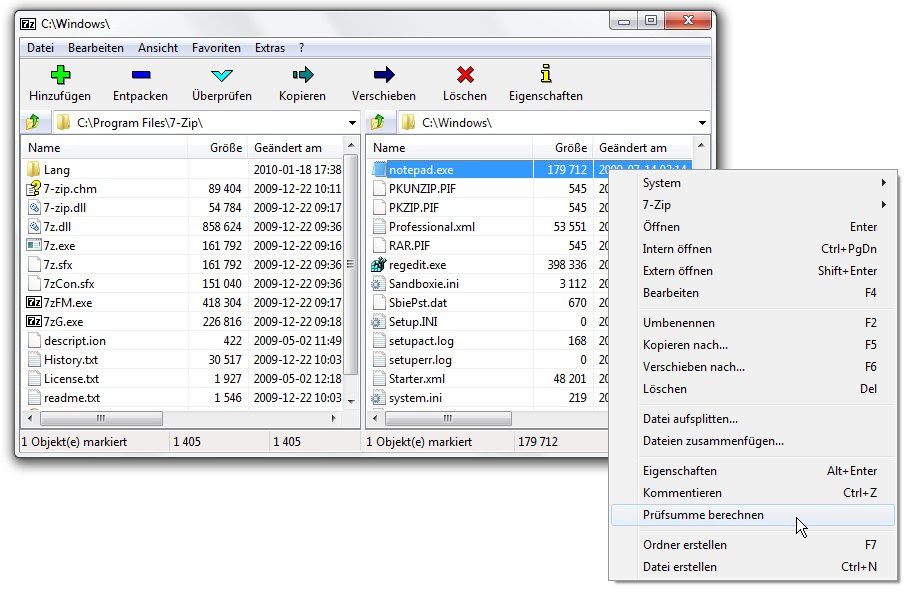
Task: Click the 7-Zip title bar logo icon
Action: (28, 23)
